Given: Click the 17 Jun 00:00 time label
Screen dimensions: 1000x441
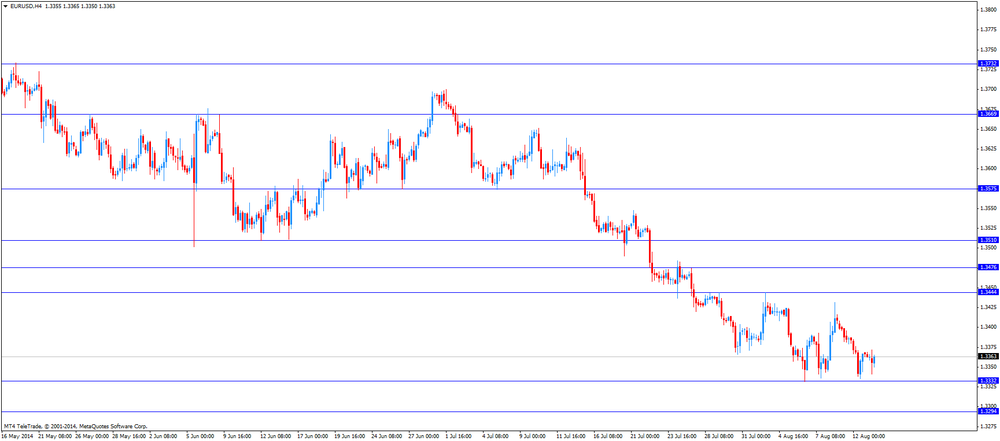Looking at the screenshot, I should (x=314, y=437).
